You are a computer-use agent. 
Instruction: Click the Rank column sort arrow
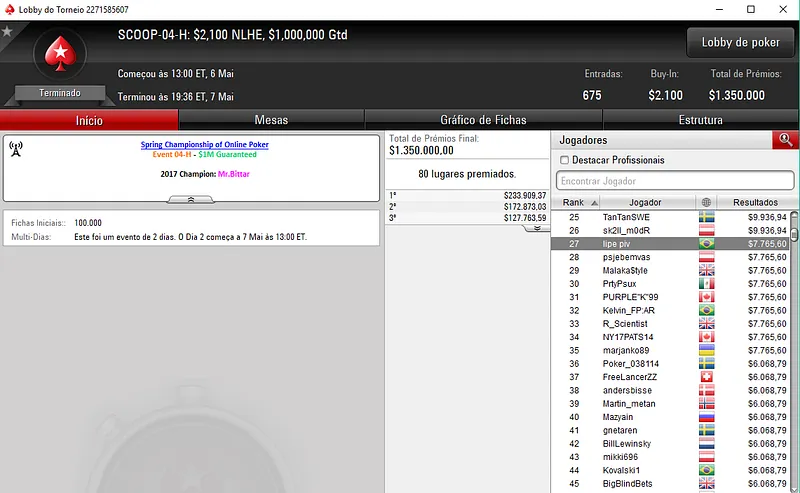[594, 203]
